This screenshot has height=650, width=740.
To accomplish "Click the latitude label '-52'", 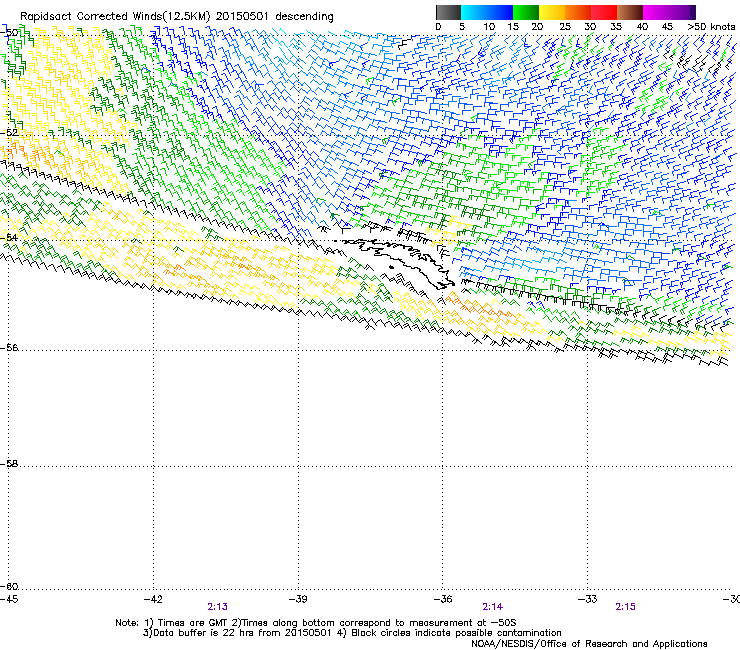I will tap(9, 133).
